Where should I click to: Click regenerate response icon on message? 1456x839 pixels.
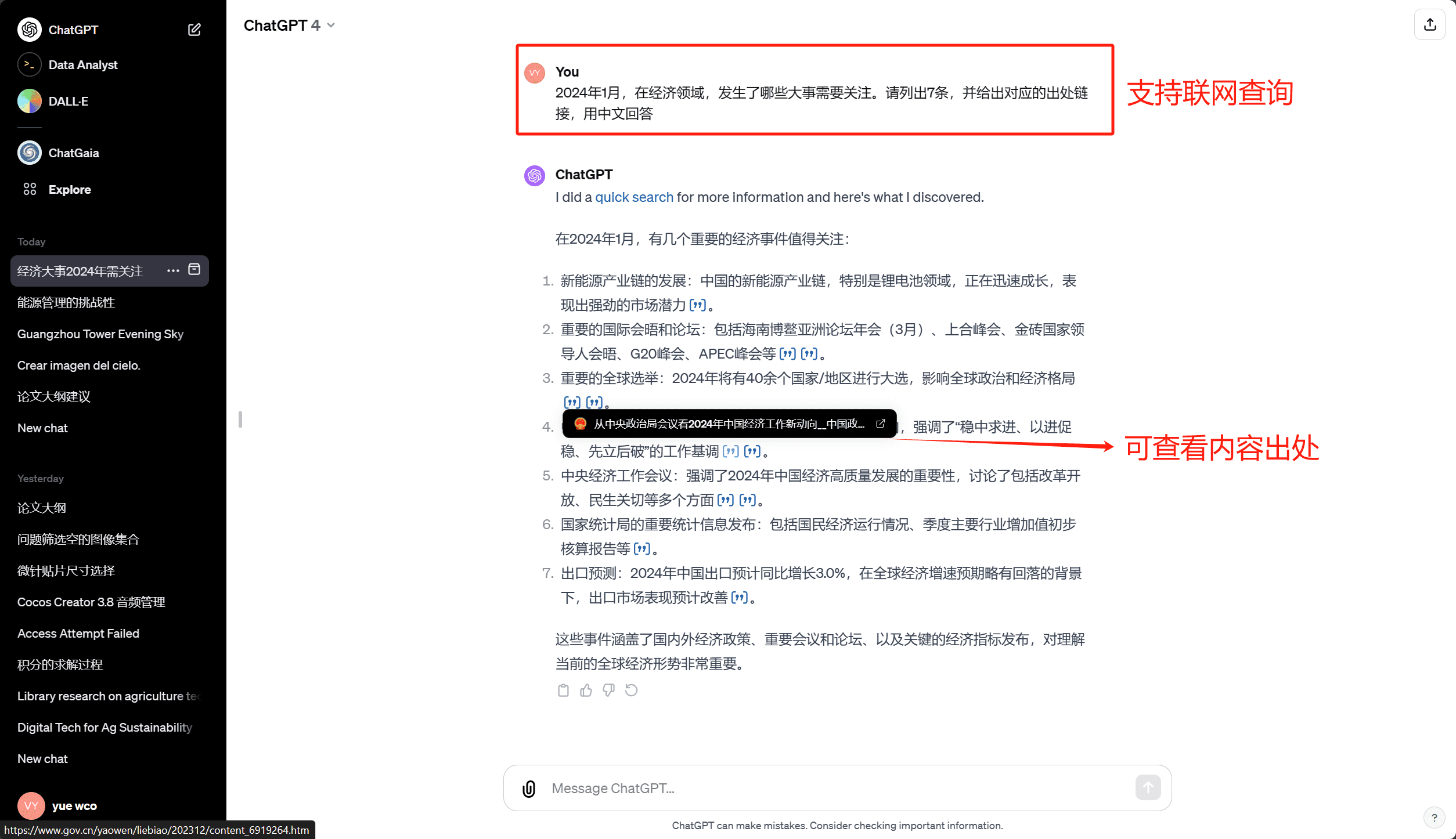click(x=632, y=689)
